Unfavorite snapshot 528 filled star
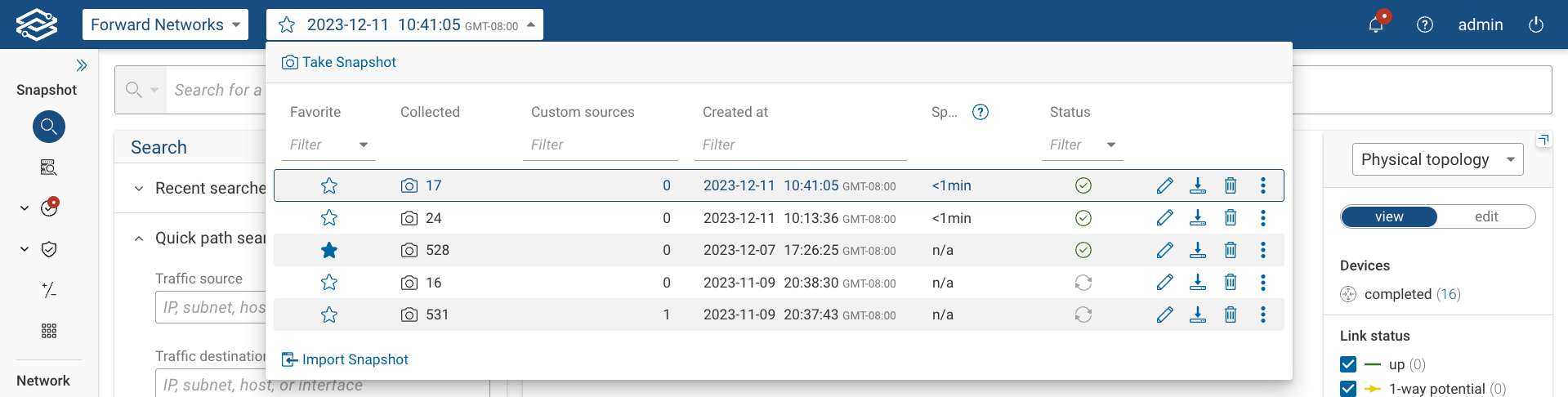Screen dimensions: 1568x397 tap(329, 250)
